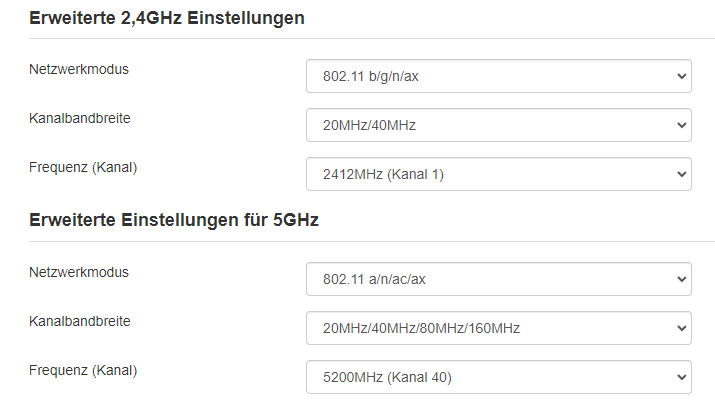715x413 pixels.
Task: Click the chevron arrow on 802.11 a/n/ac/ax
Action: [x=682, y=278]
